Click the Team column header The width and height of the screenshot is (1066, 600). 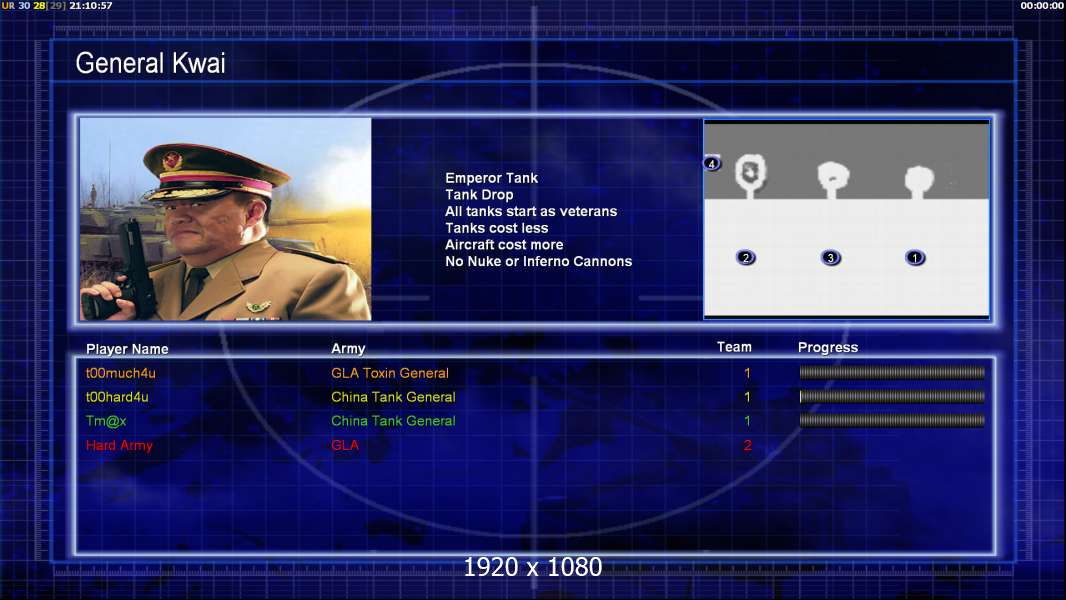[734, 347]
